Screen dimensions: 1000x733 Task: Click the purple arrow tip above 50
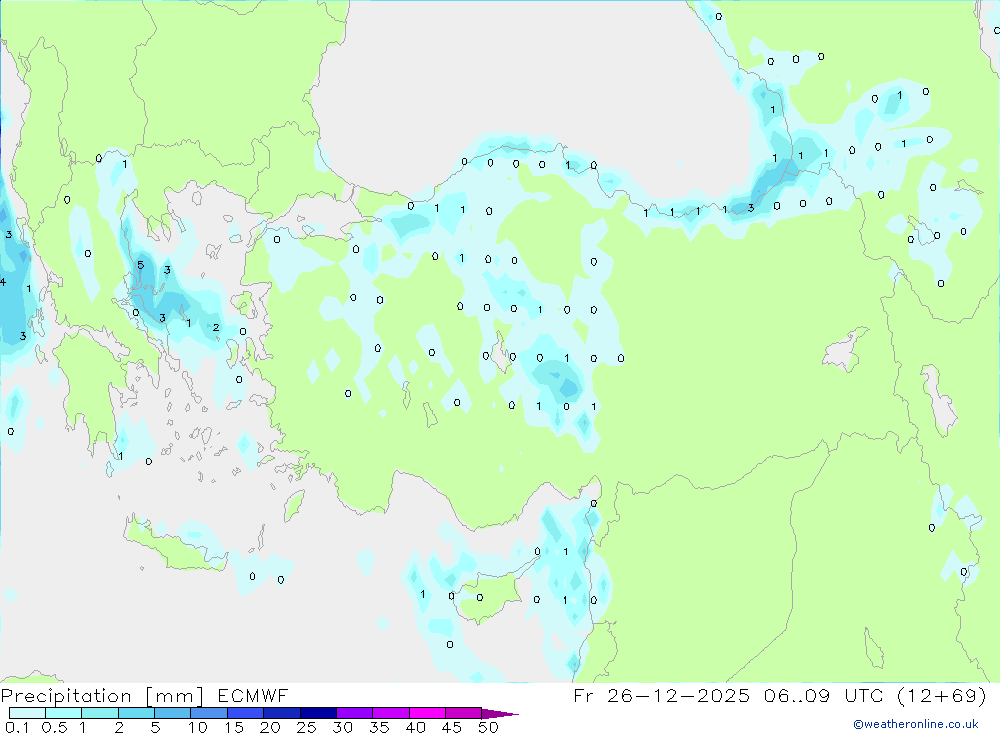[x=500, y=714]
